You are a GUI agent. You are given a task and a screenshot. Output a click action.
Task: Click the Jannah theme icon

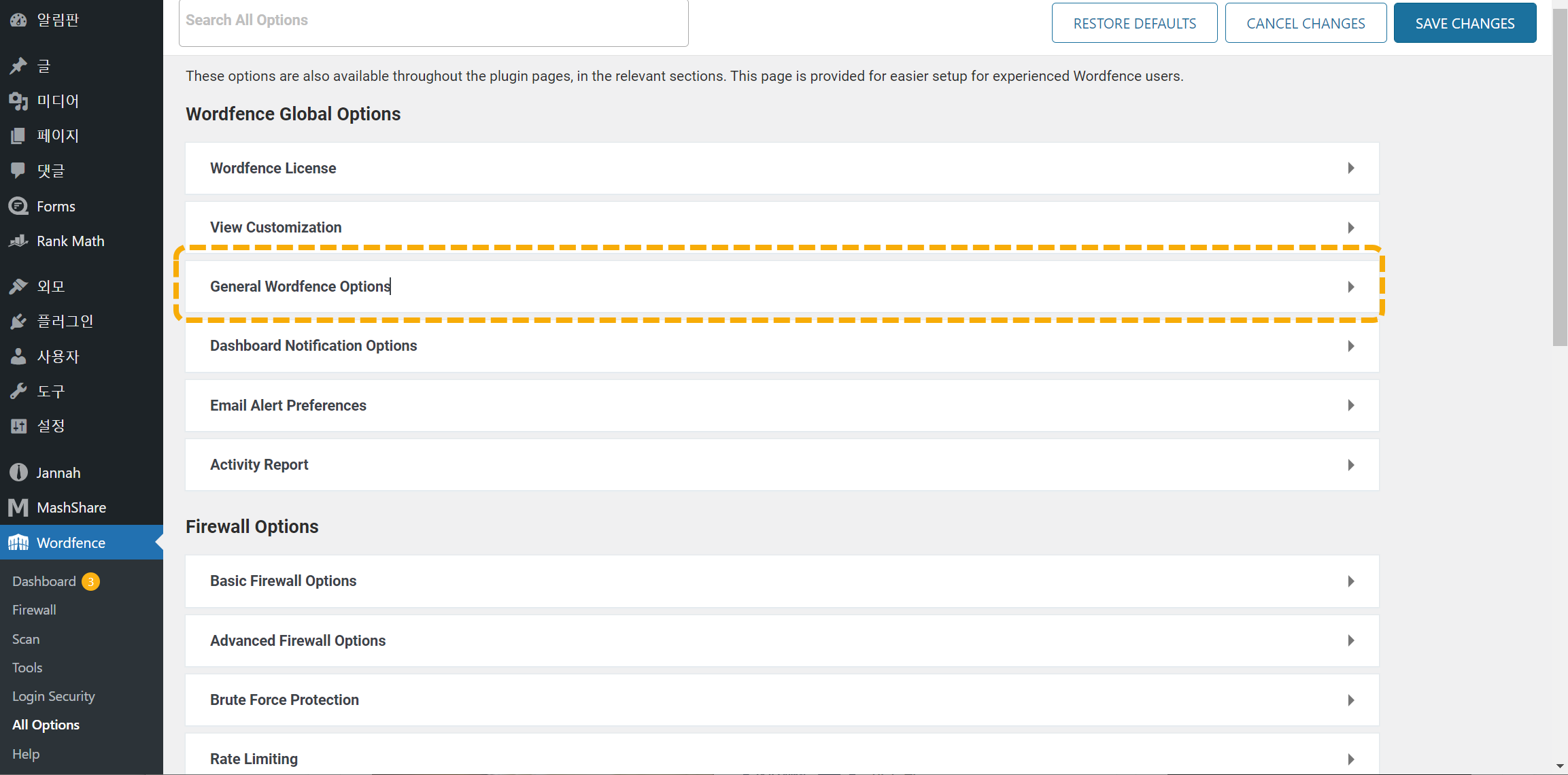18,472
